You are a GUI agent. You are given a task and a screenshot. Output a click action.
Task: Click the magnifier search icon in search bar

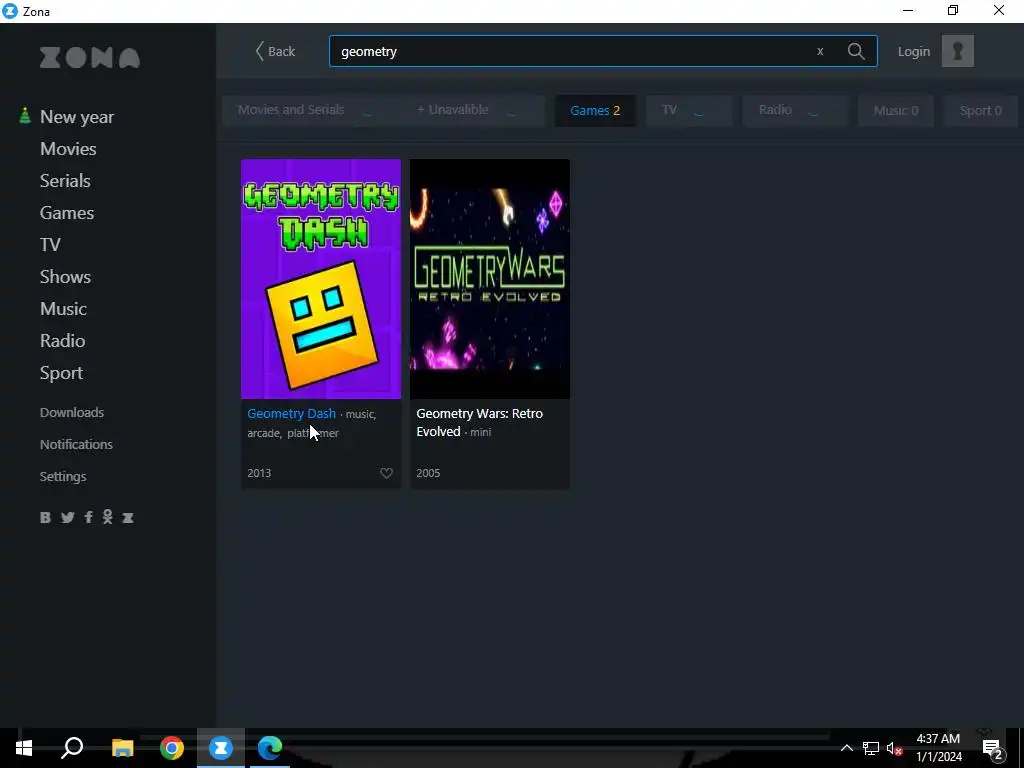856,51
